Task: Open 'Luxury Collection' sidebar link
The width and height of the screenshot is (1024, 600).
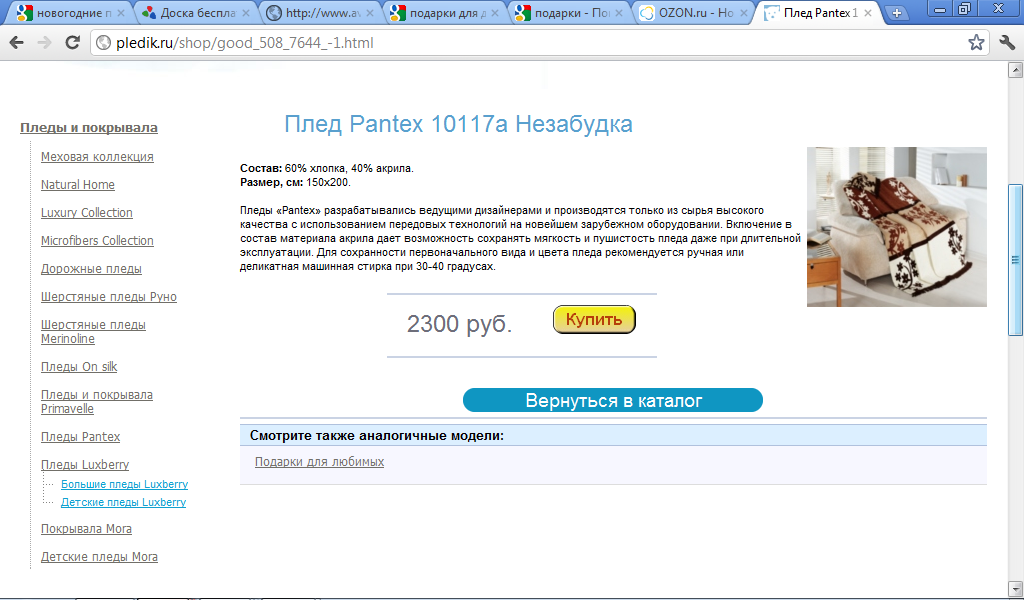Action: tap(87, 213)
